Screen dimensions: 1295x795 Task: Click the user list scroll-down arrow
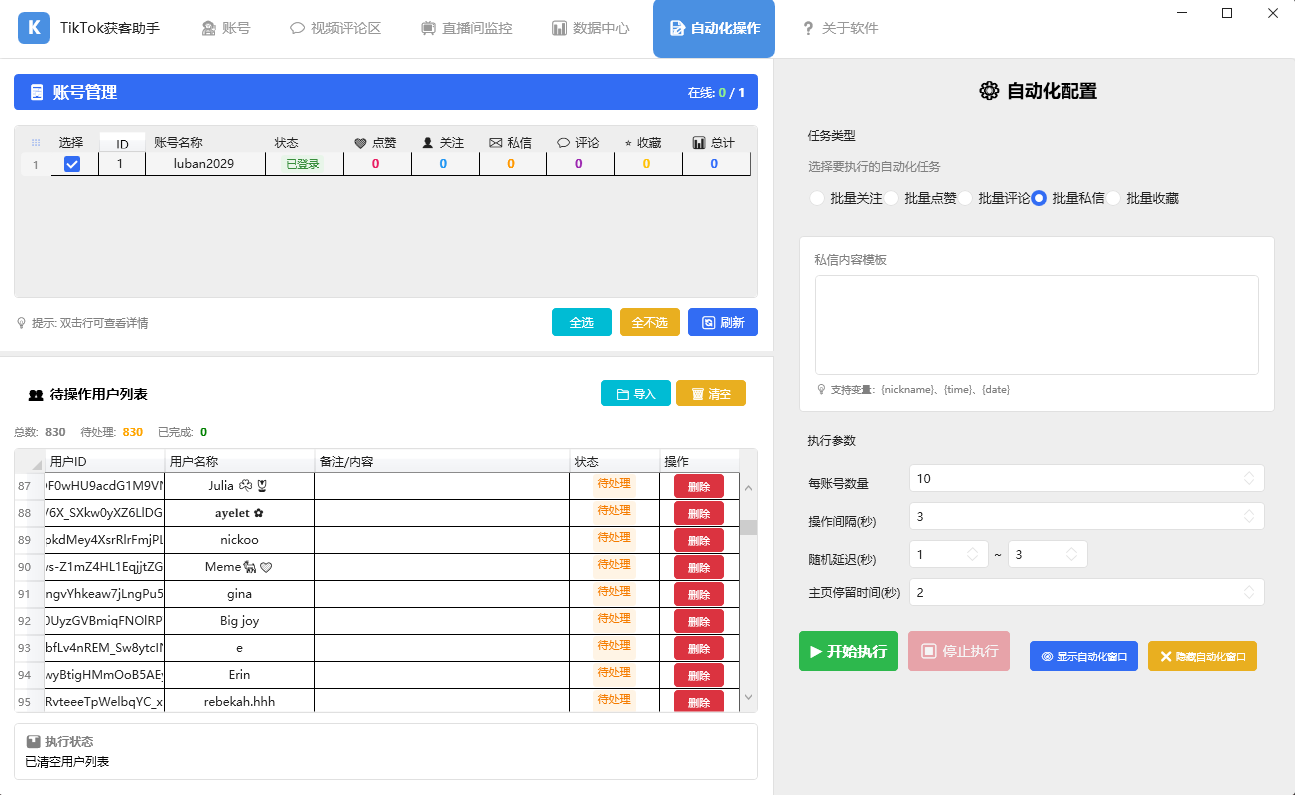click(748, 697)
